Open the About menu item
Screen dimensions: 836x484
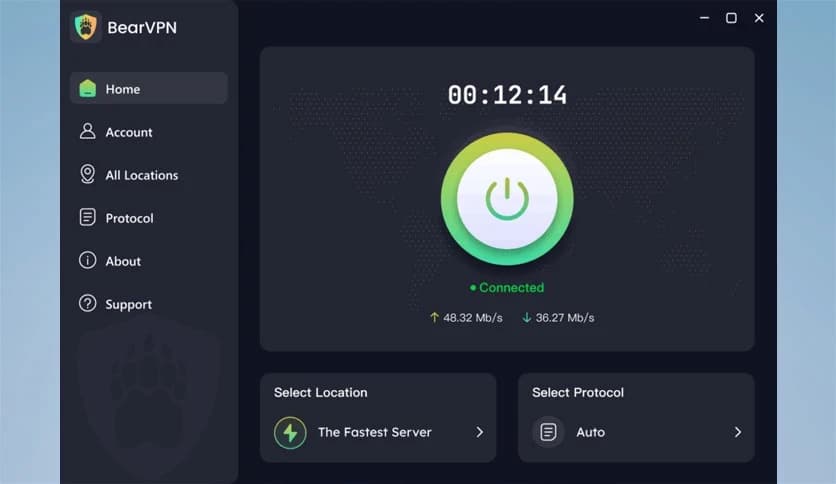[x=149, y=261]
